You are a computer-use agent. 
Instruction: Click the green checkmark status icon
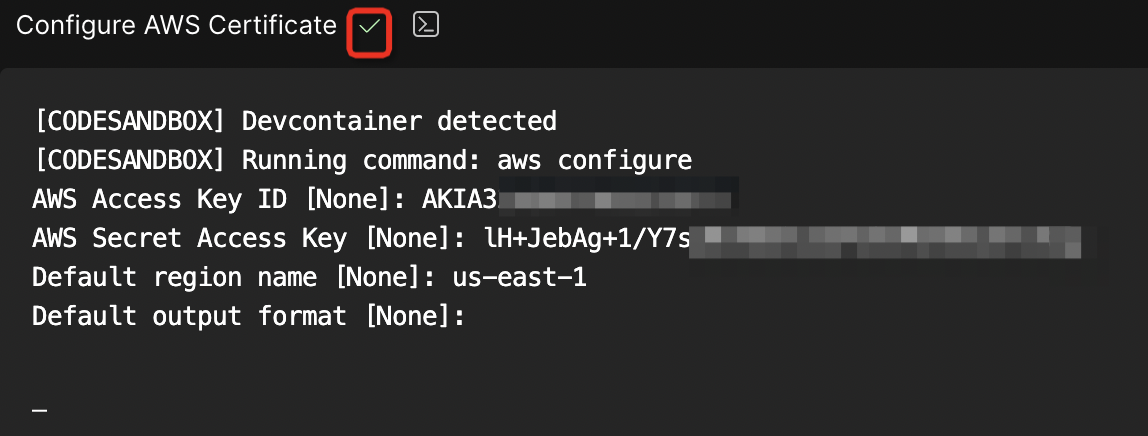pyautogui.click(x=369, y=27)
